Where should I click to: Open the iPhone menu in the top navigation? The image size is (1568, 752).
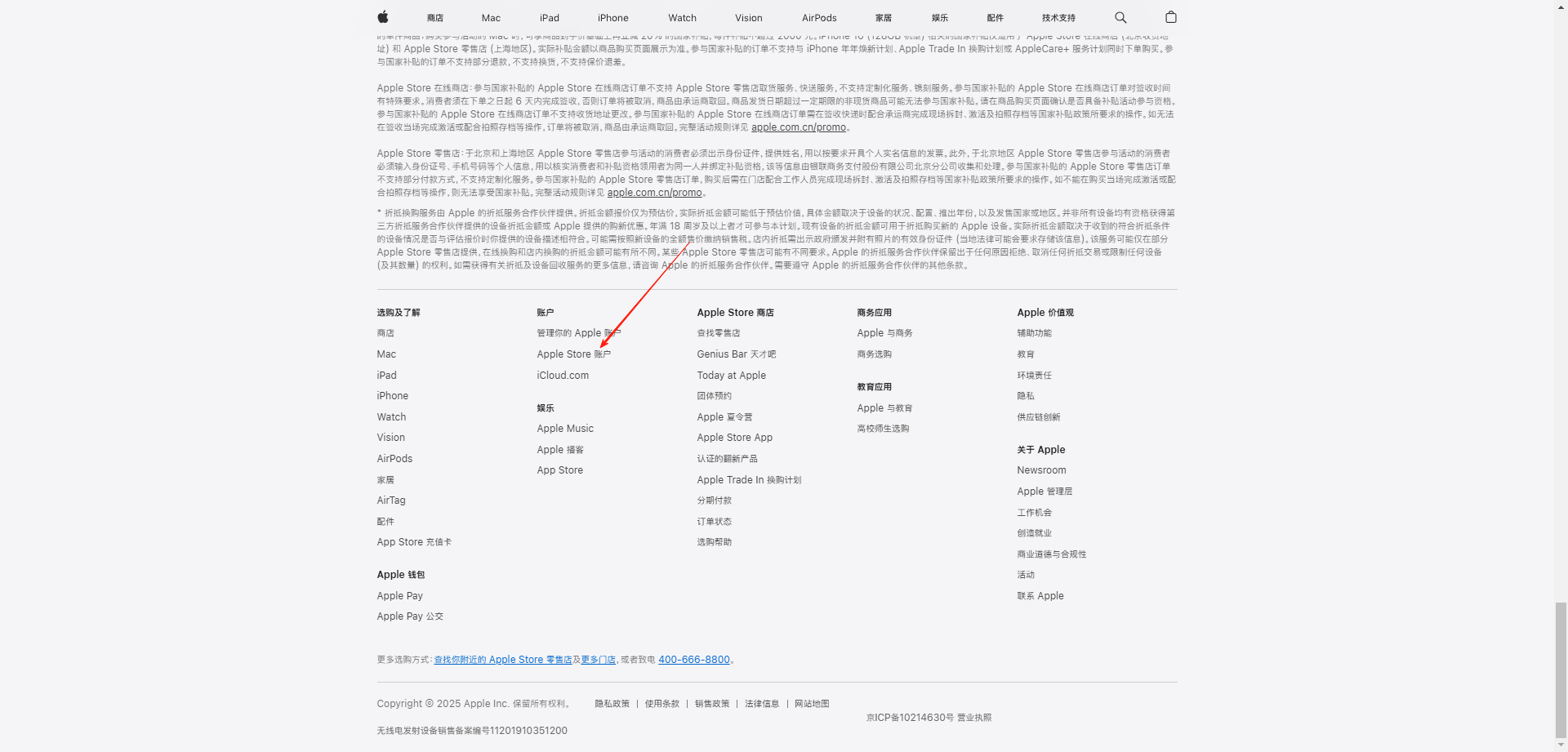[612, 18]
